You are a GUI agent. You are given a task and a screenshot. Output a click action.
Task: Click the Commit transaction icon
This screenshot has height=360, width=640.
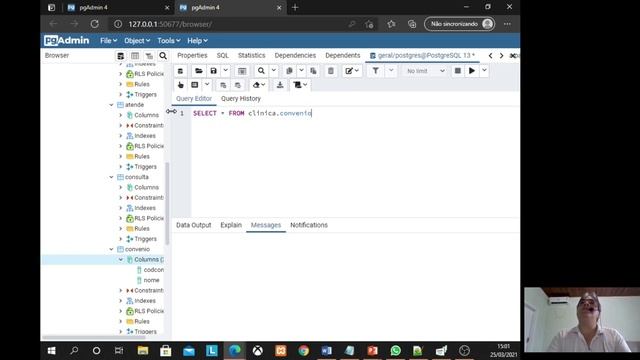(223, 85)
